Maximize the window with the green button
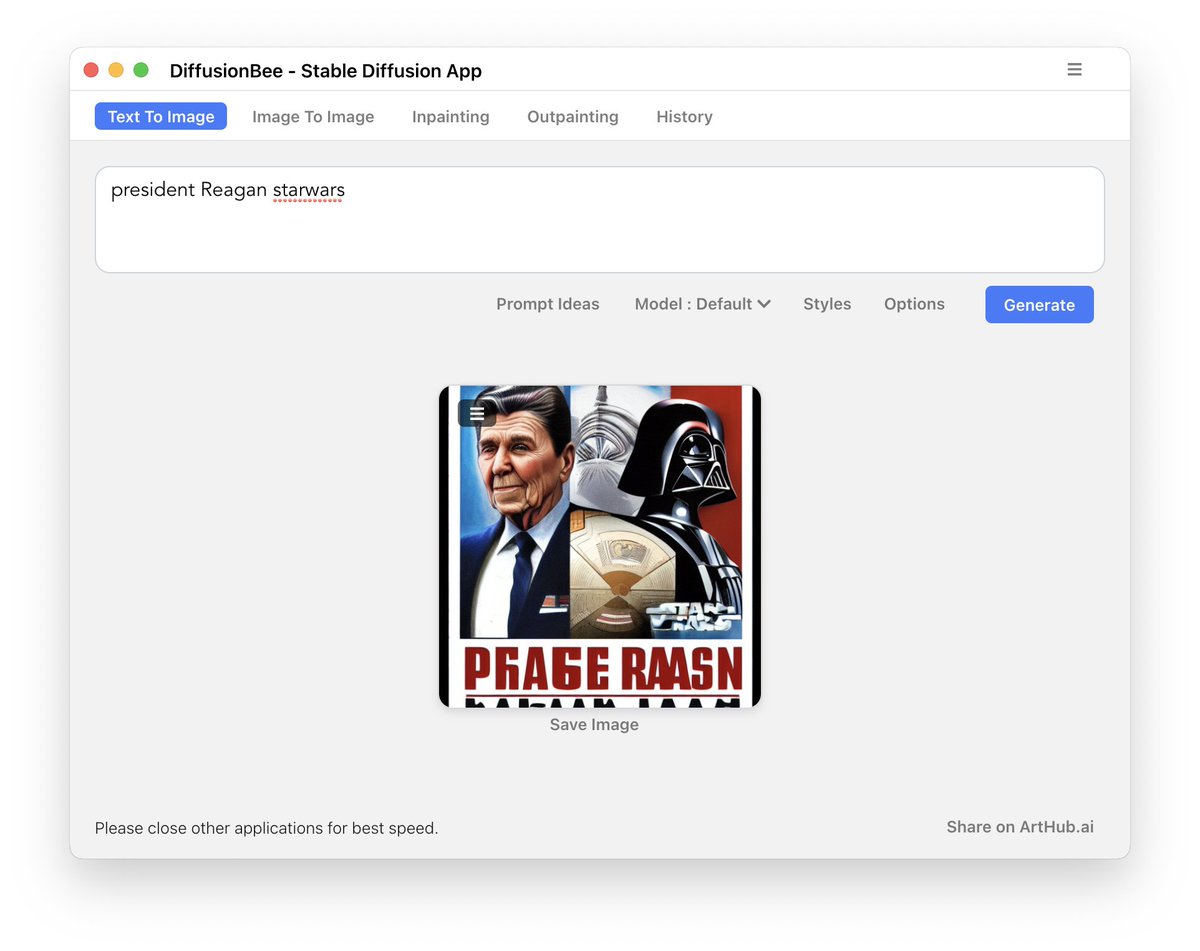This screenshot has height=951, width=1200. pos(141,70)
